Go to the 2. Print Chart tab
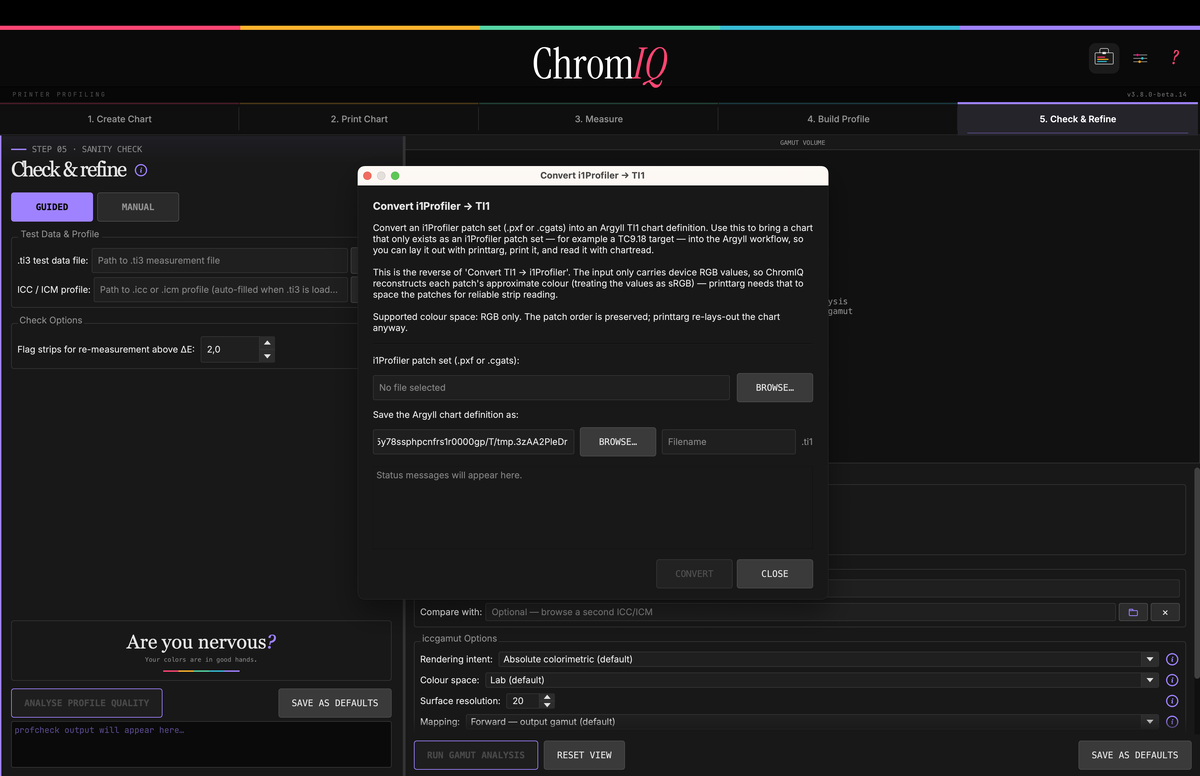The image size is (1200, 776). [359, 119]
